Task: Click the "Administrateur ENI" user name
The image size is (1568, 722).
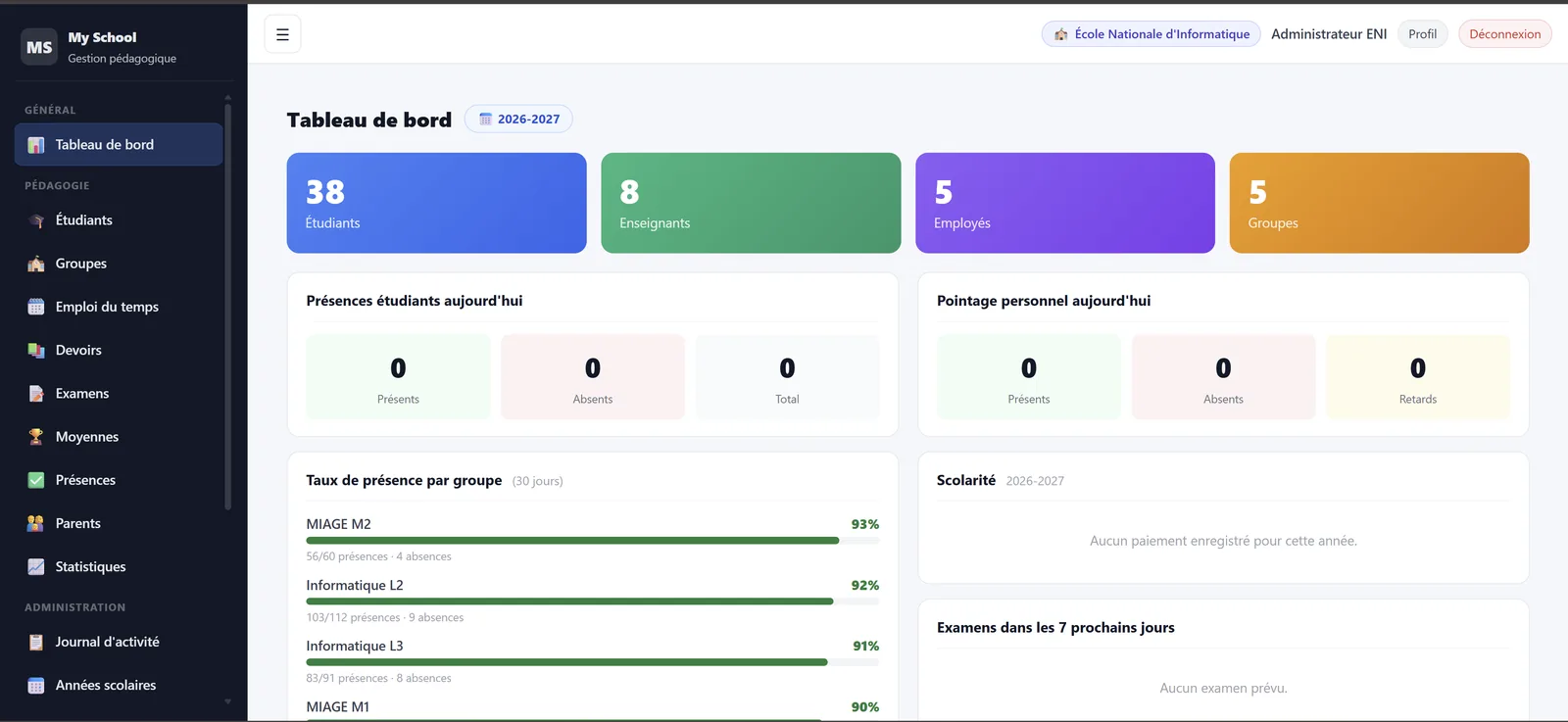Action: tap(1329, 34)
